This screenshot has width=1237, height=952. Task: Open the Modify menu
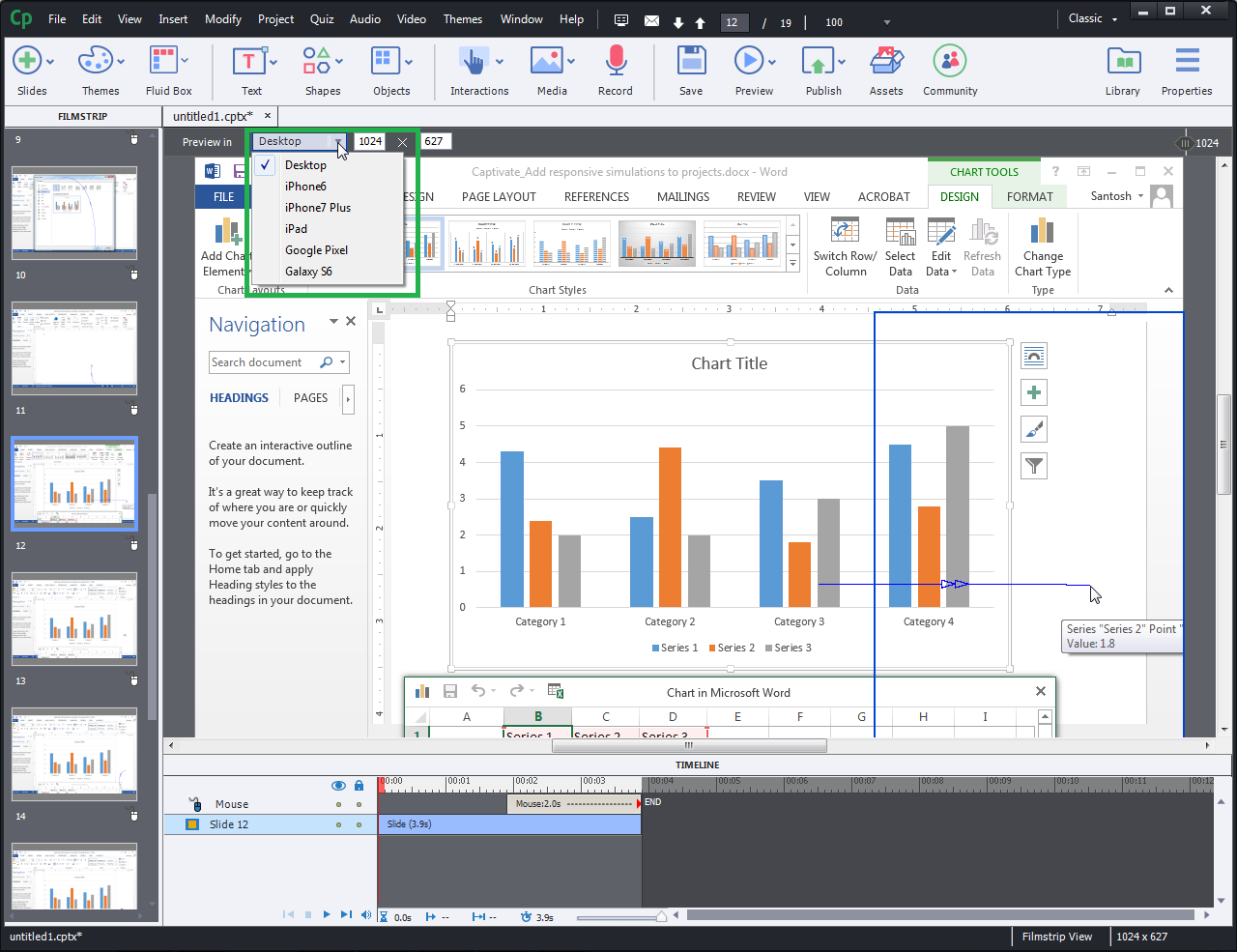point(223,19)
